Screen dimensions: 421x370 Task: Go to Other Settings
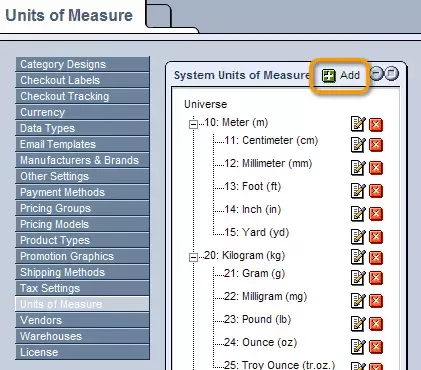coord(82,176)
